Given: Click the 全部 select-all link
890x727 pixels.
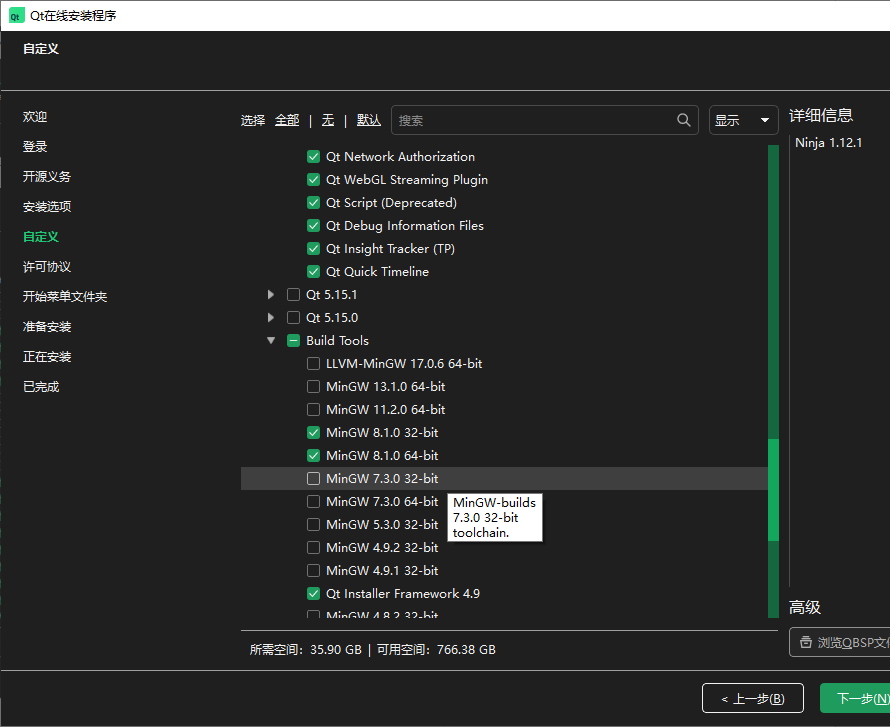Looking at the screenshot, I should click(x=287, y=120).
